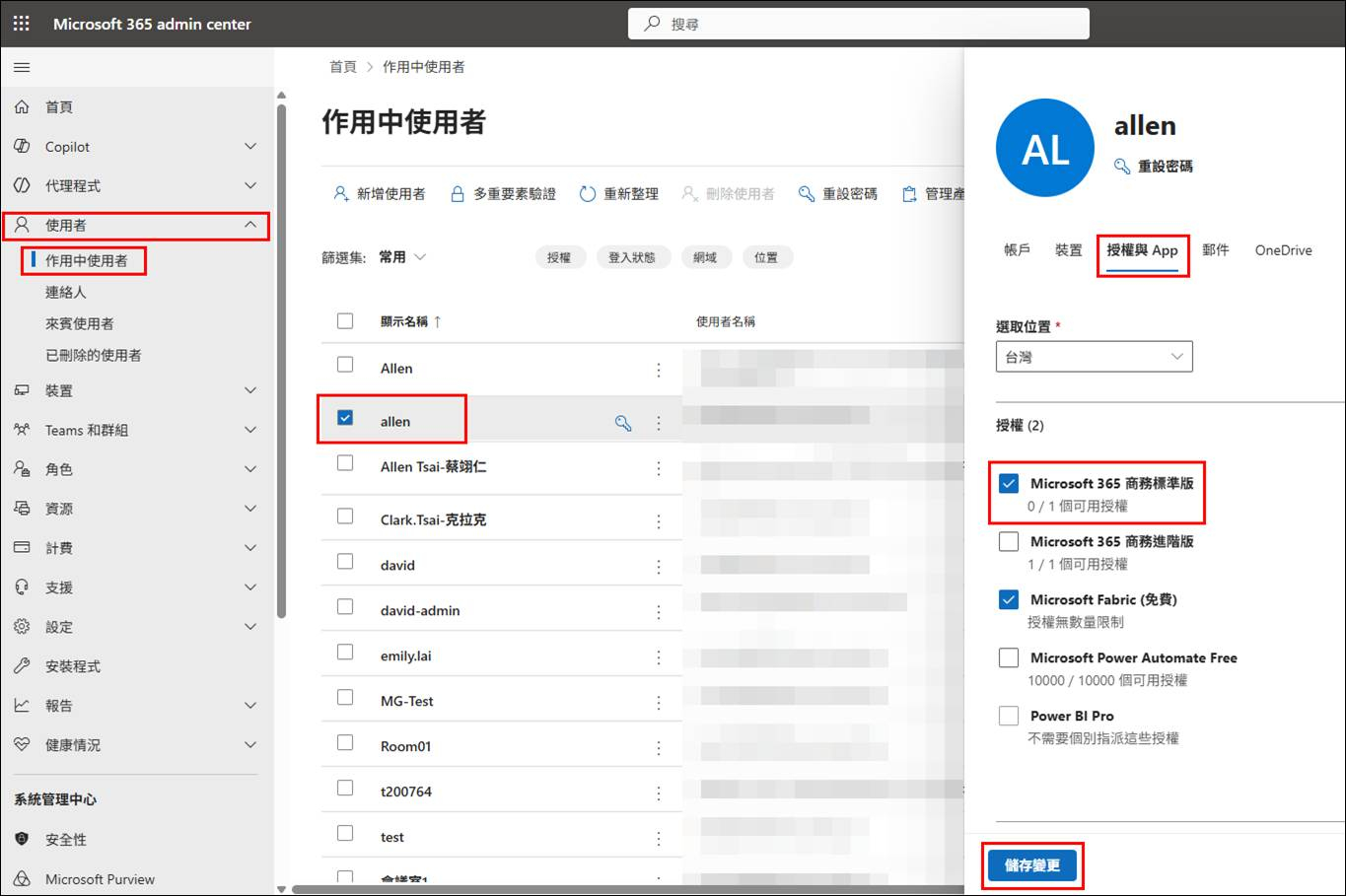Switch to the 郵件 tab
The height and width of the screenshot is (896, 1346).
point(1216,250)
